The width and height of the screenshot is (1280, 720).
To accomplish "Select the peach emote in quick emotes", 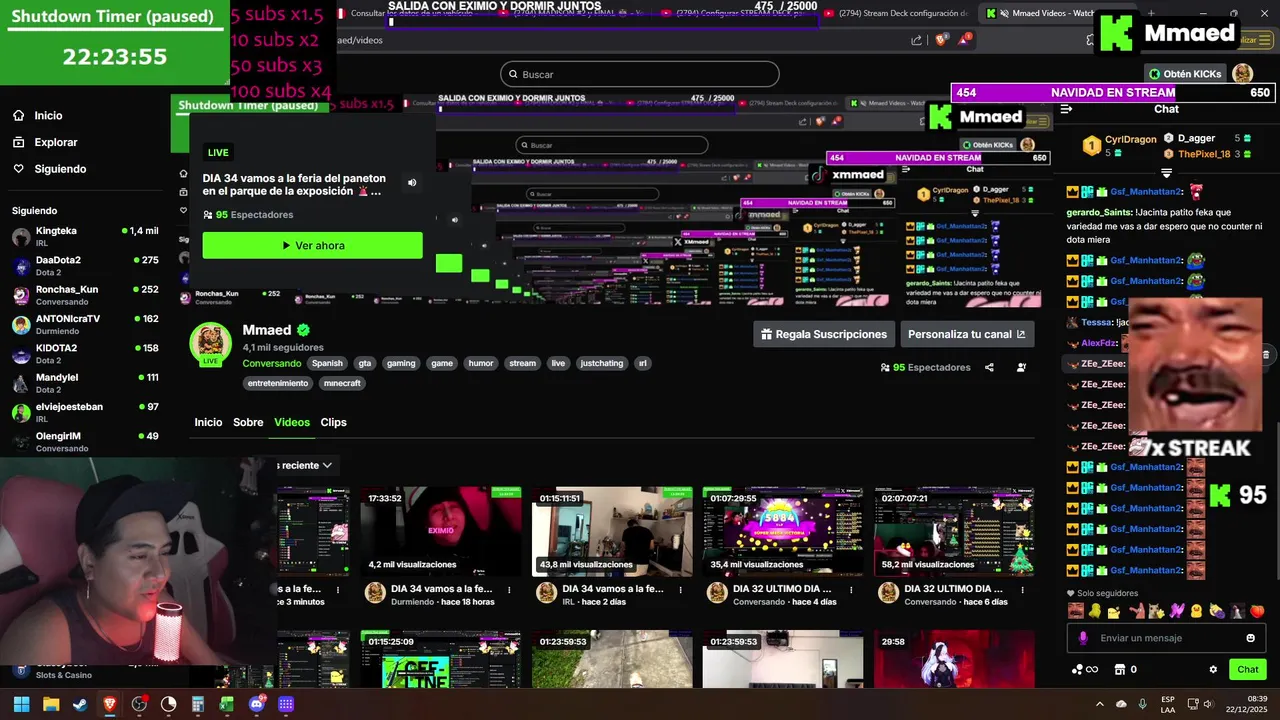I will click(x=1258, y=611).
